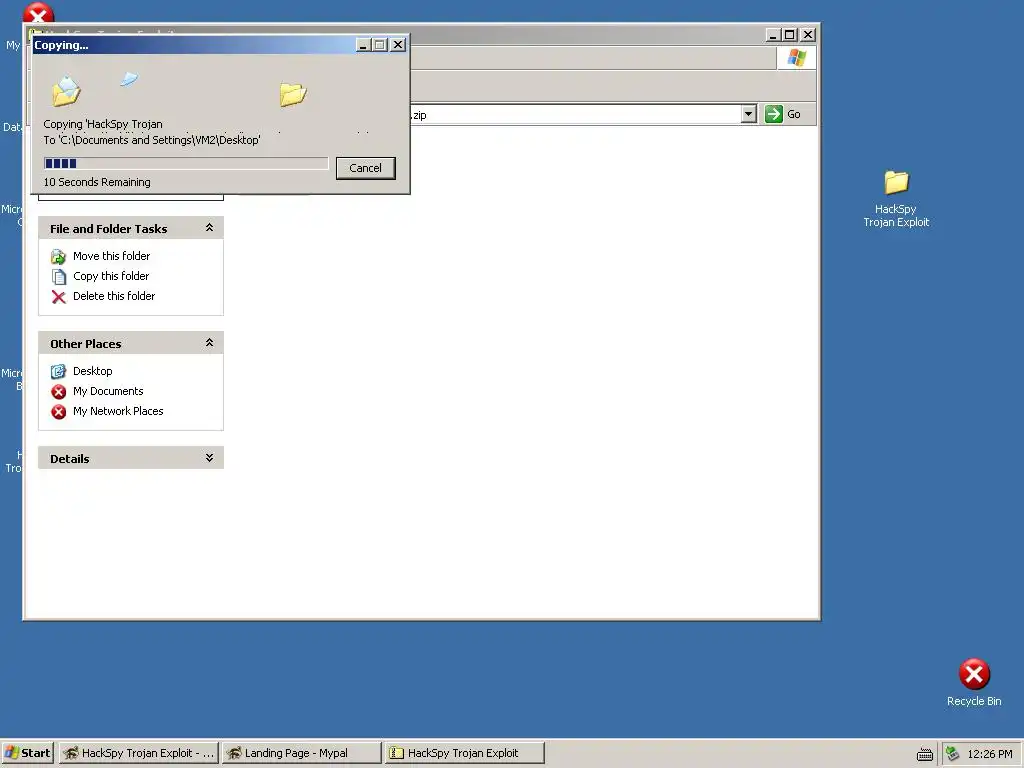The width and height of the screenshot is (1024, 768).
Task: Cancel the file copy operation
Action: coord(365,168)
